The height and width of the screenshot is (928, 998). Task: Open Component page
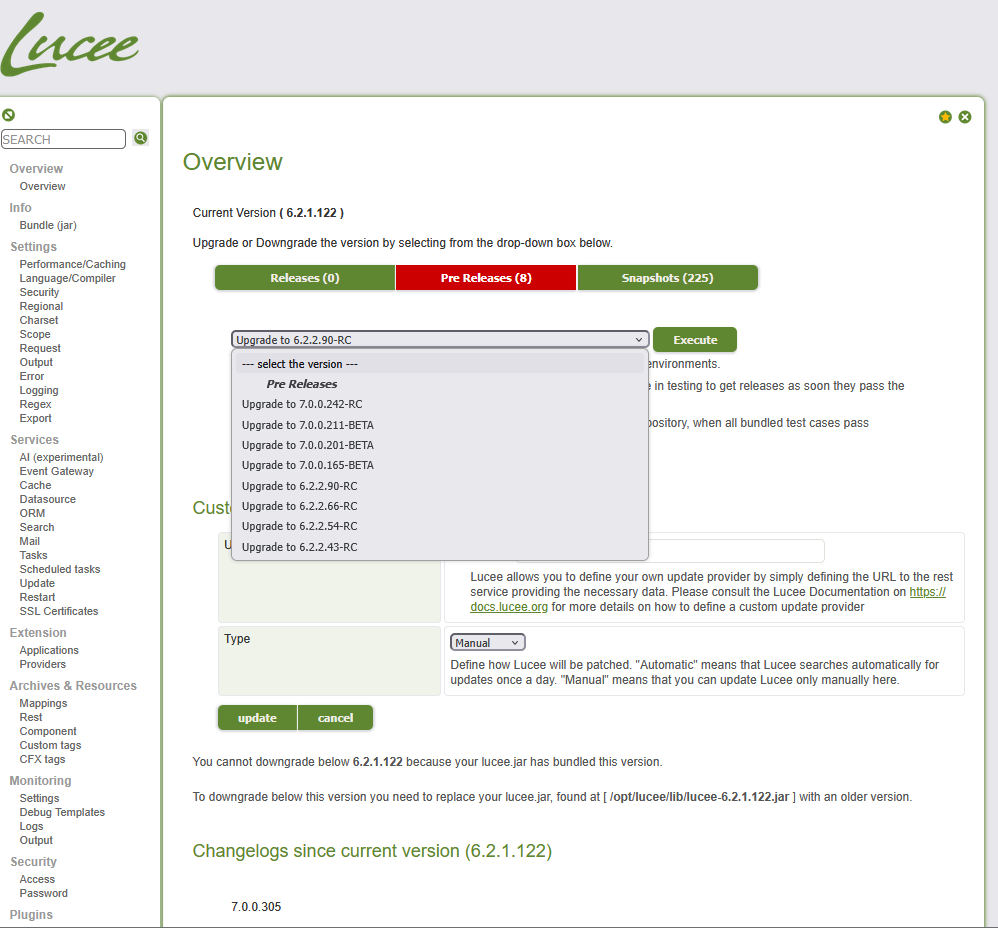point(48,731)
